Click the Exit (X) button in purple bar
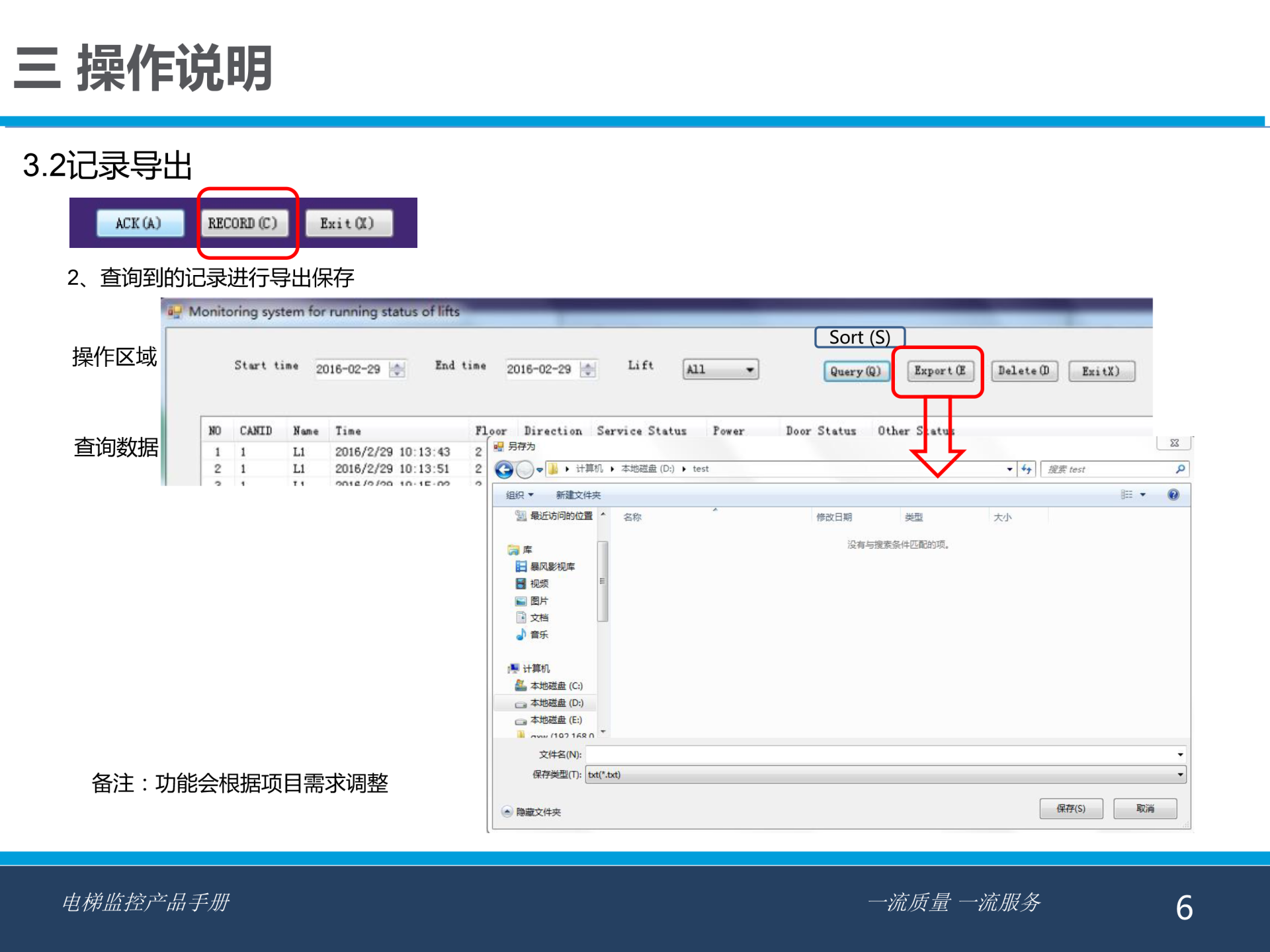Image resolution: width=1270 pixels, height=952 pixels. click(348, 223)
